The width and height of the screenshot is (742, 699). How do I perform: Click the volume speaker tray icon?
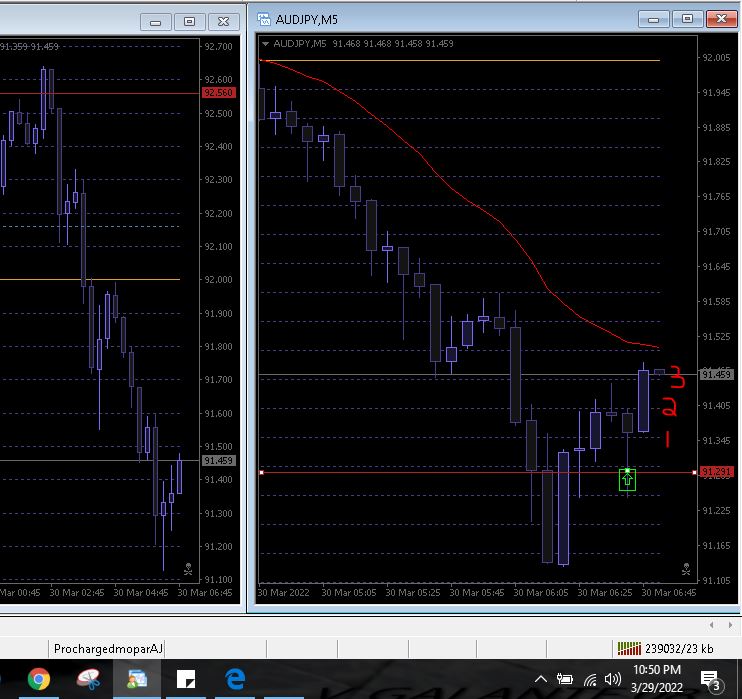[612, 680]
